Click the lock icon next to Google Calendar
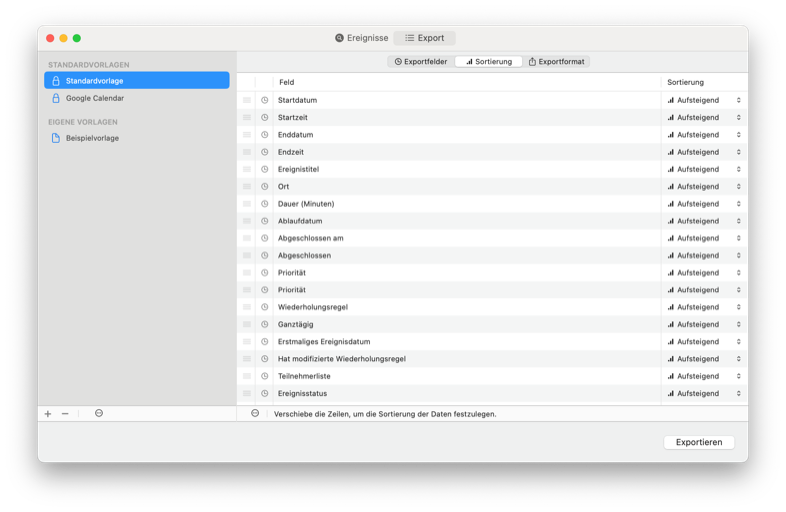This screenshot has height=512, width=786. 56,98
